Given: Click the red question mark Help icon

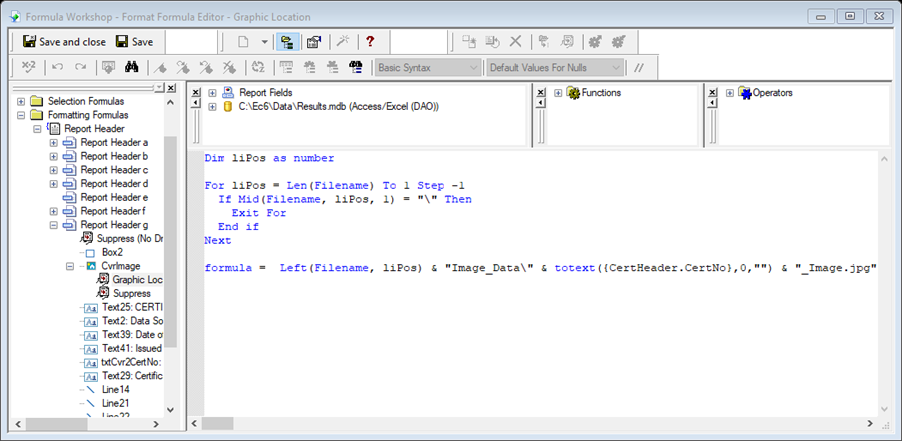Looking at the screenshot, I should click(370, 42).
